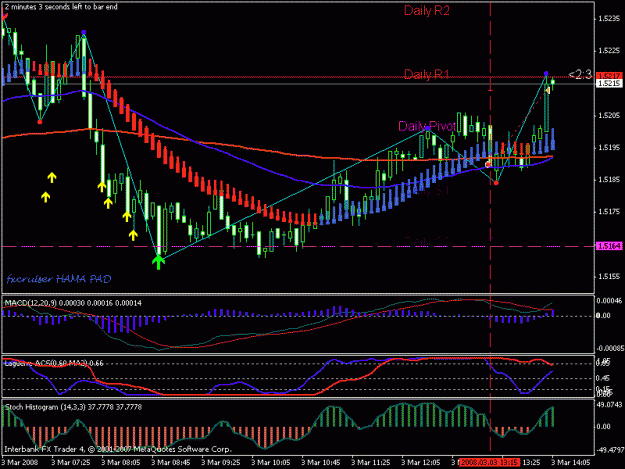Click the magenta 1.5164 price tag
This screenshot has height=469, width=625.
click(609, 246)
